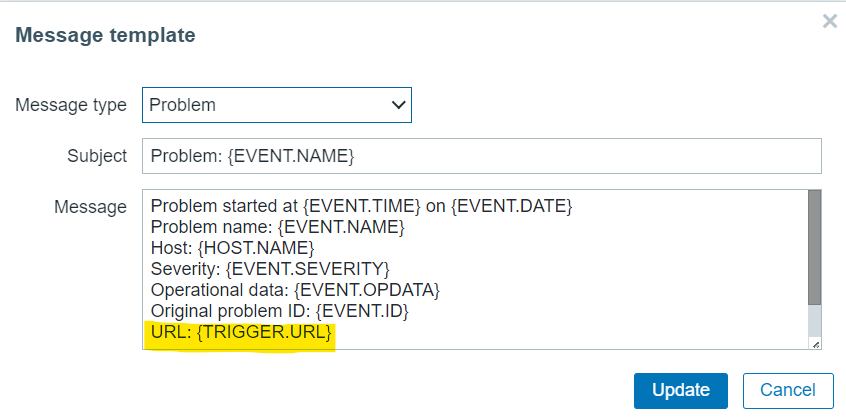
Task: Click the Problem name line in Message
Action: [x=277, y=229]
